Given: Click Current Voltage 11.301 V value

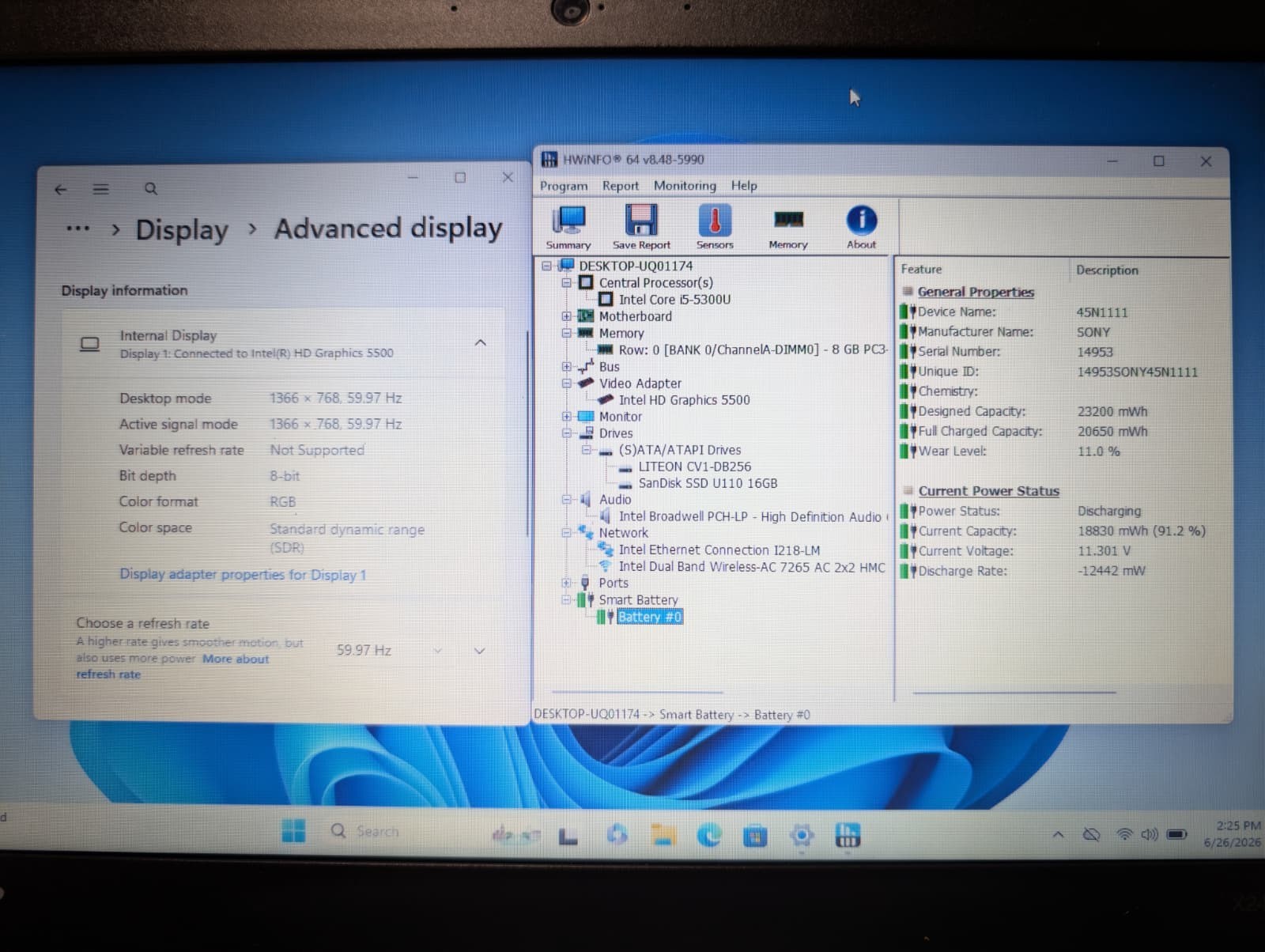Looking at the screenshot, I should [x=1104, y=551].
